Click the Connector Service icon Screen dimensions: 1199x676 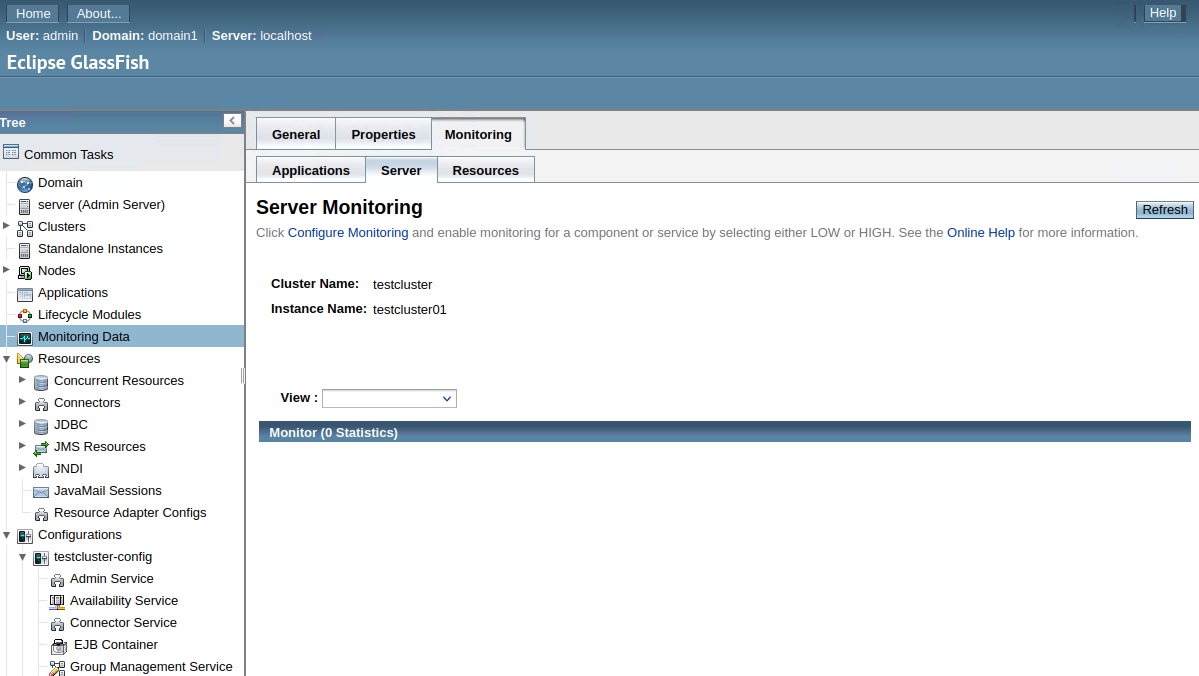click(x=57, y=625)
